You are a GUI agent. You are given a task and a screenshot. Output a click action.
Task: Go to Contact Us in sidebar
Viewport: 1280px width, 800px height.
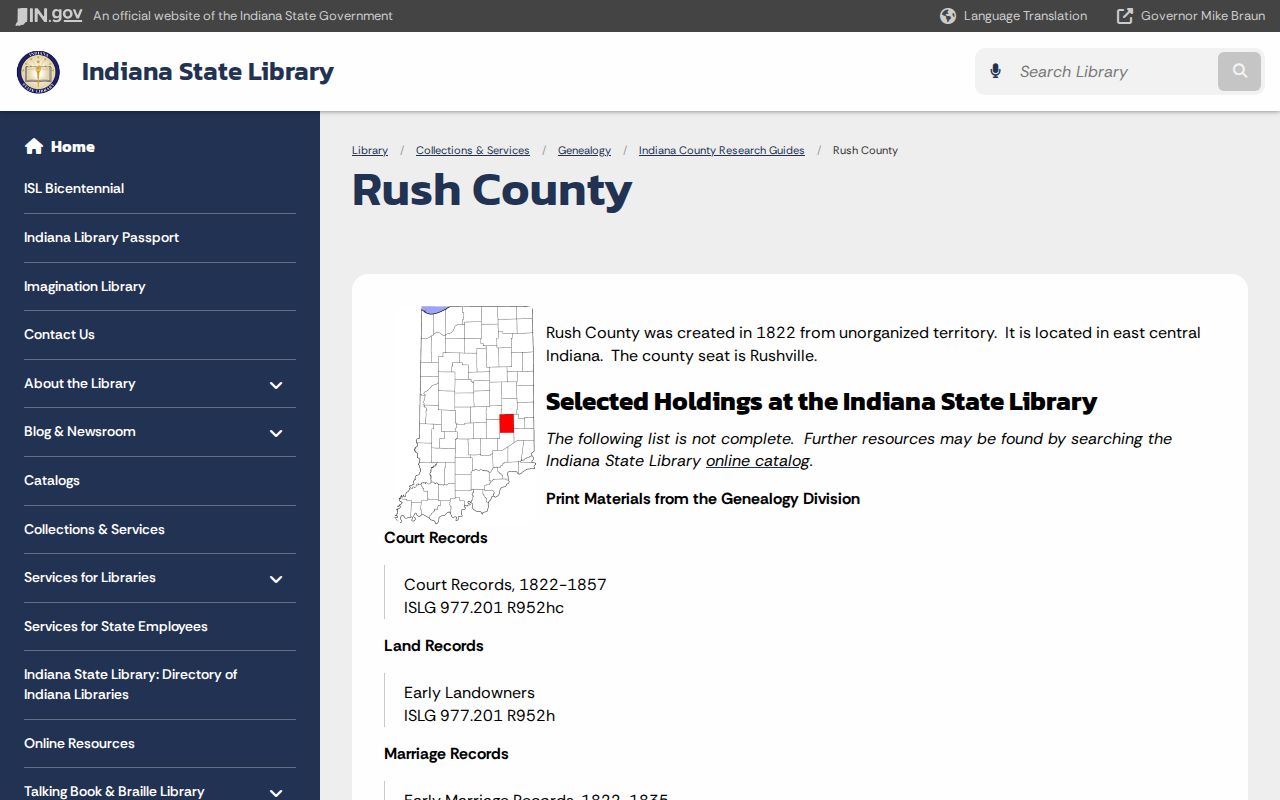tap(59, 334)
